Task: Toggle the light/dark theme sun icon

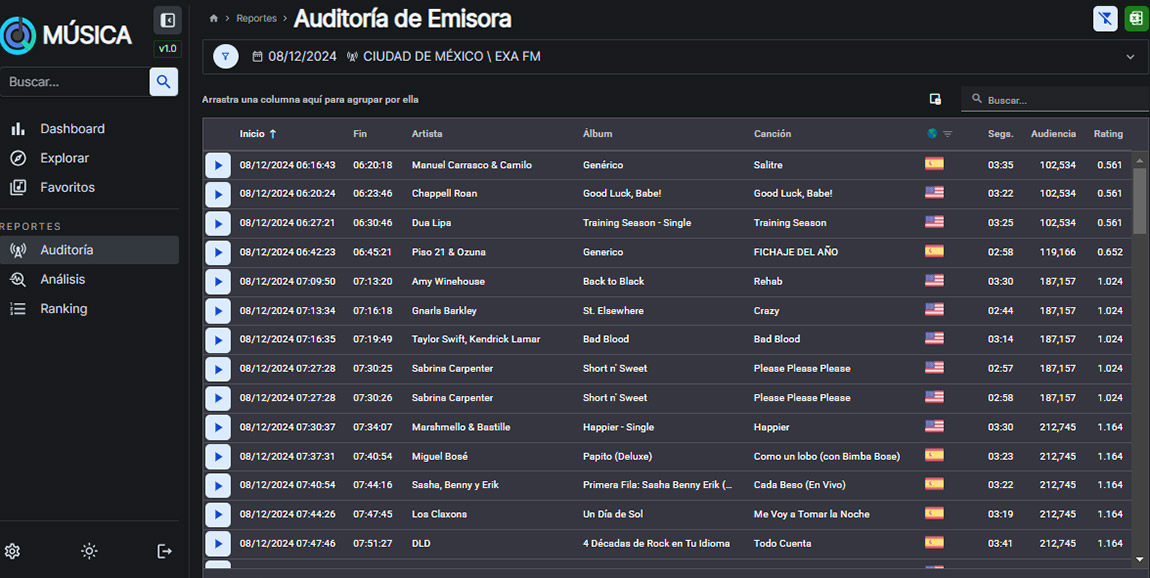Action: click(89, 552)
